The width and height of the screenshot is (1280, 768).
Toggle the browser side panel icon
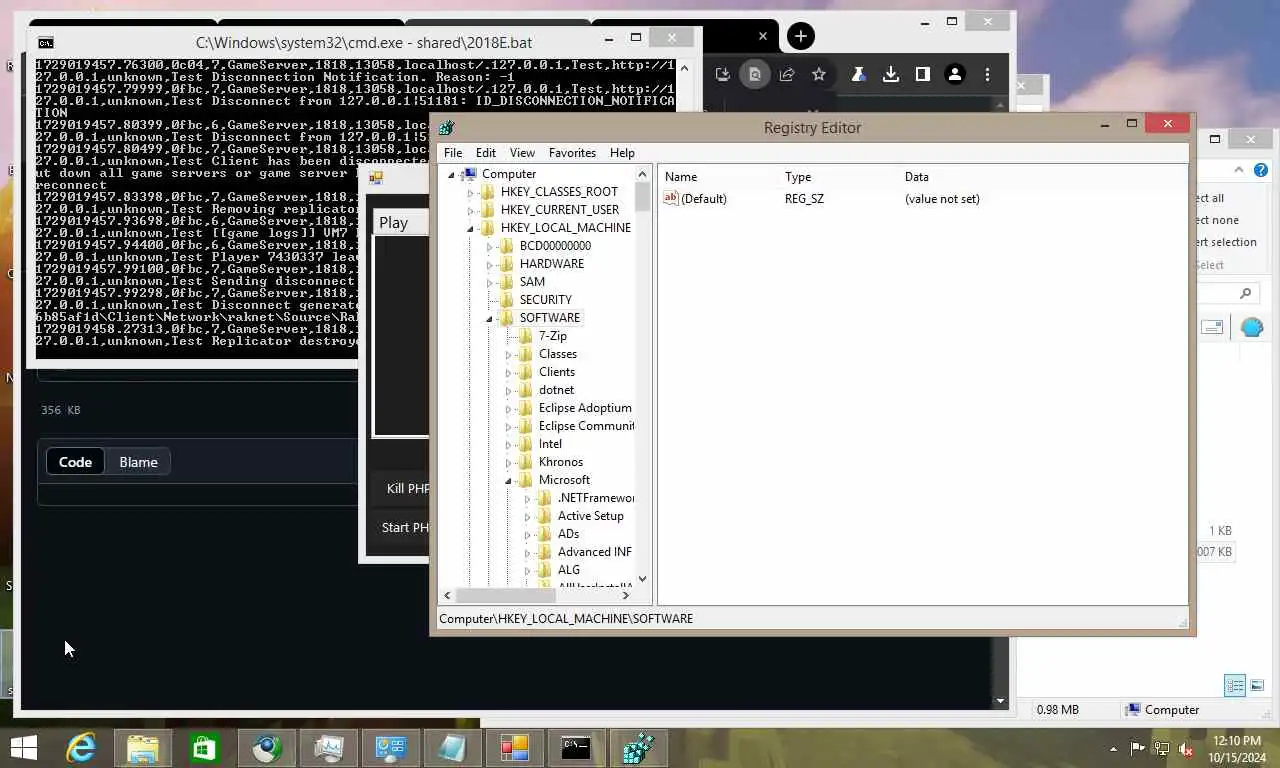click(922, 74)
